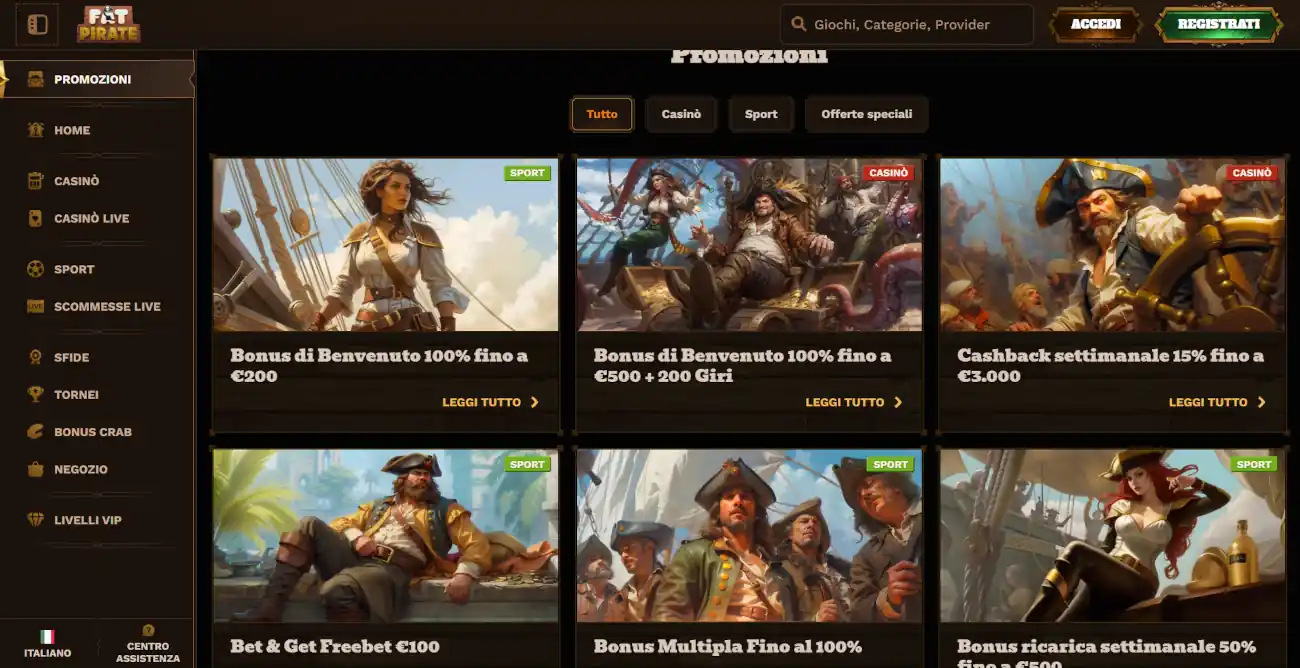Select the Bonus Crab icon

pyautogui.click(x=36, y=432)
